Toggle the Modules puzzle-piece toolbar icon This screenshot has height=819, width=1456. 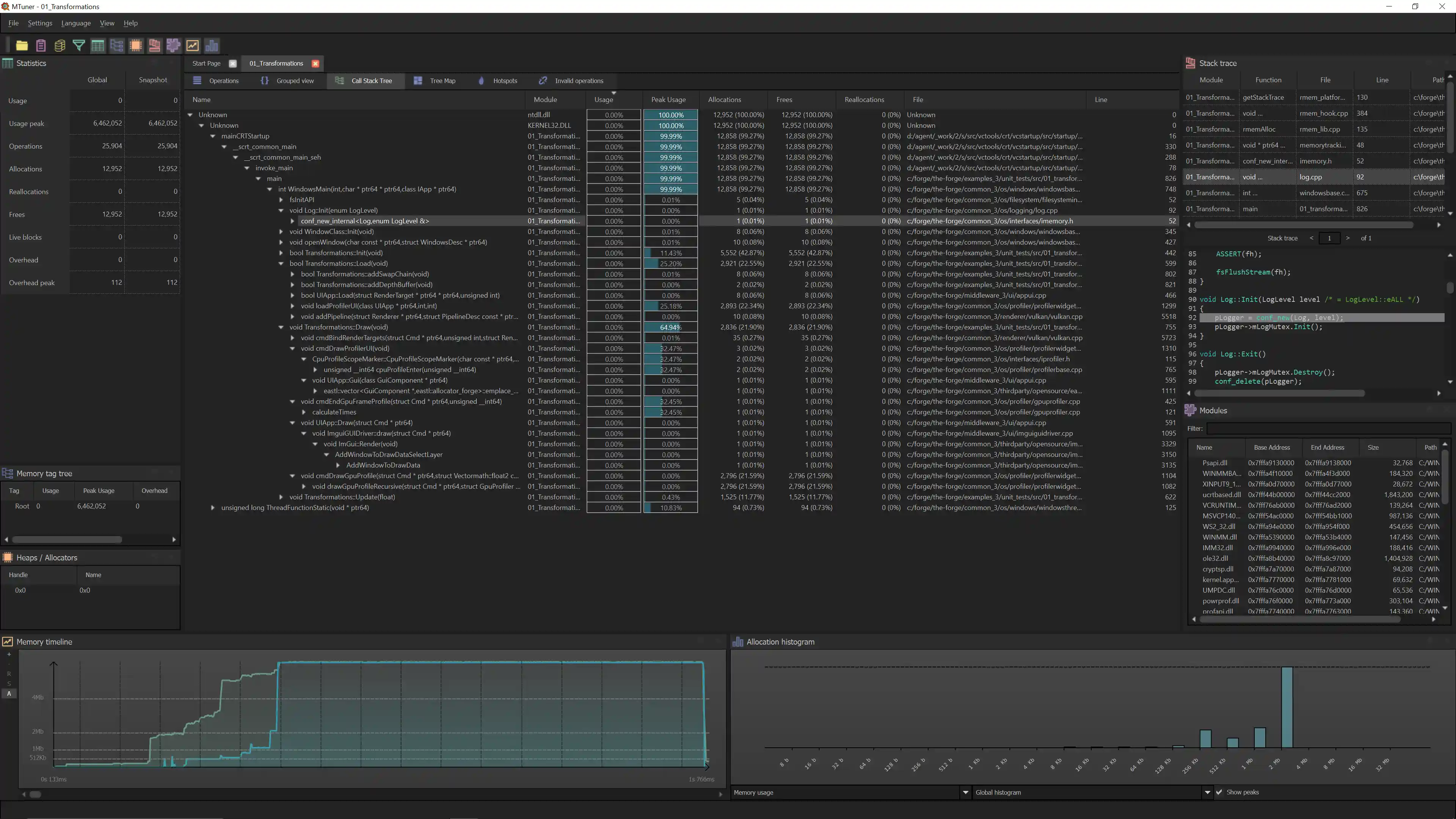coord(174,46)
